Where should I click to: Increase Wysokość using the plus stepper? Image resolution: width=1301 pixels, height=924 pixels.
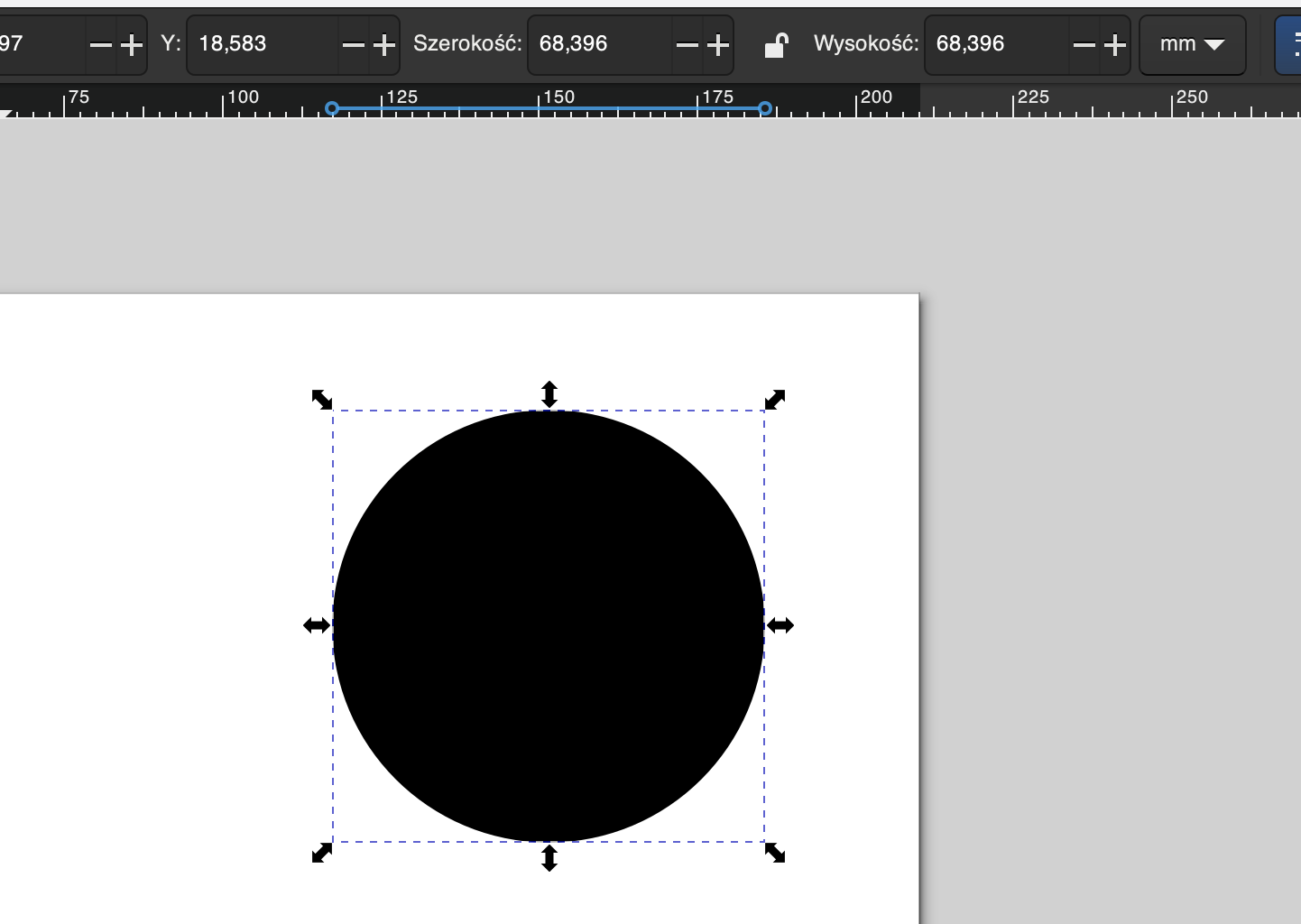(x=1115, y=43)
